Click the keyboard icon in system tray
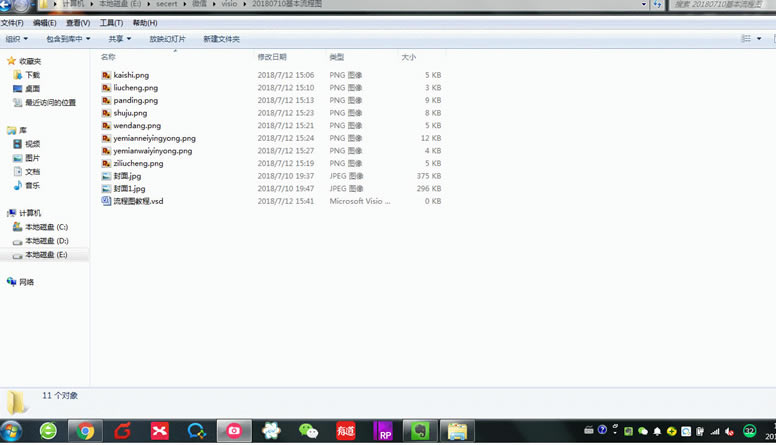776x445 pixels. (588, 430)
